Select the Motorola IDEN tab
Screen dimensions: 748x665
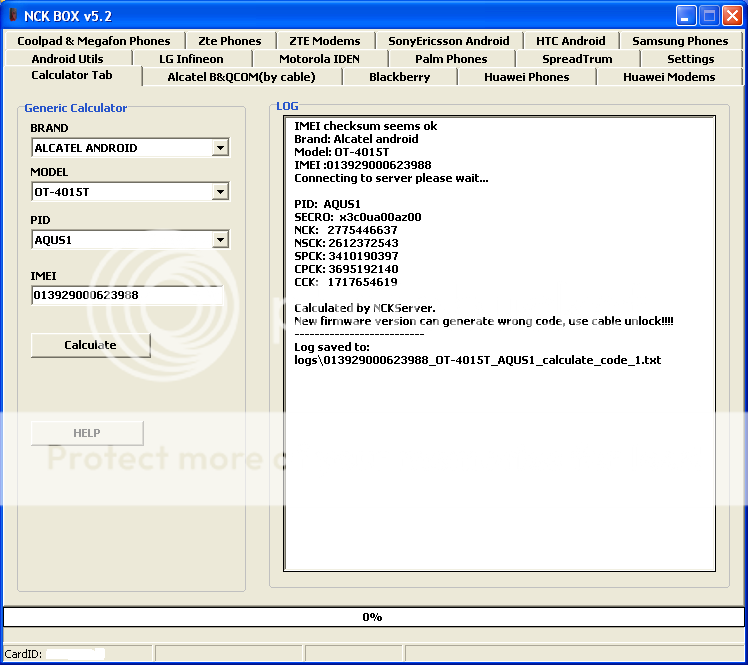click(319, 59)
